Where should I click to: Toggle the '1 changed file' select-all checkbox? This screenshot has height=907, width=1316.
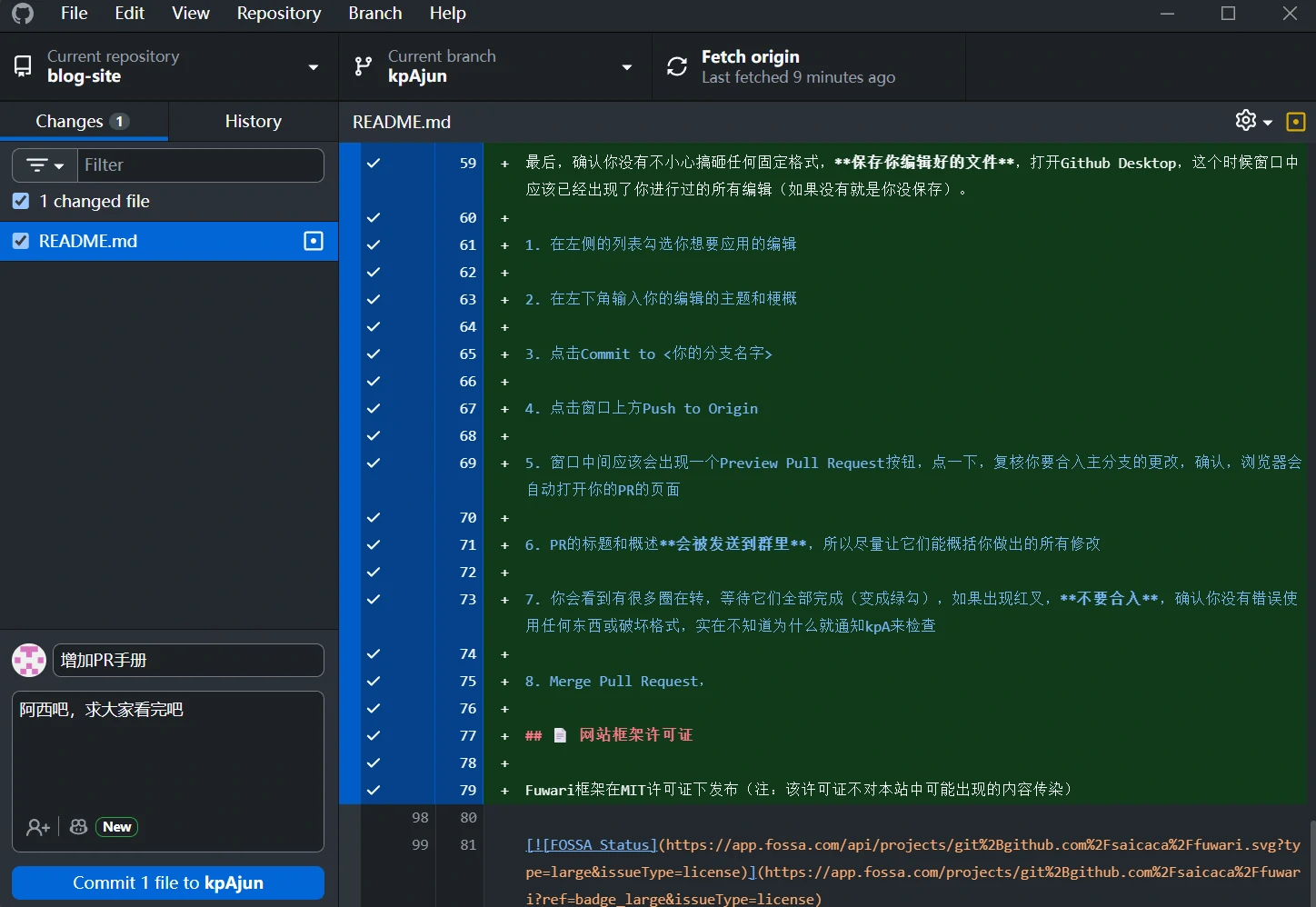point(21,201)
